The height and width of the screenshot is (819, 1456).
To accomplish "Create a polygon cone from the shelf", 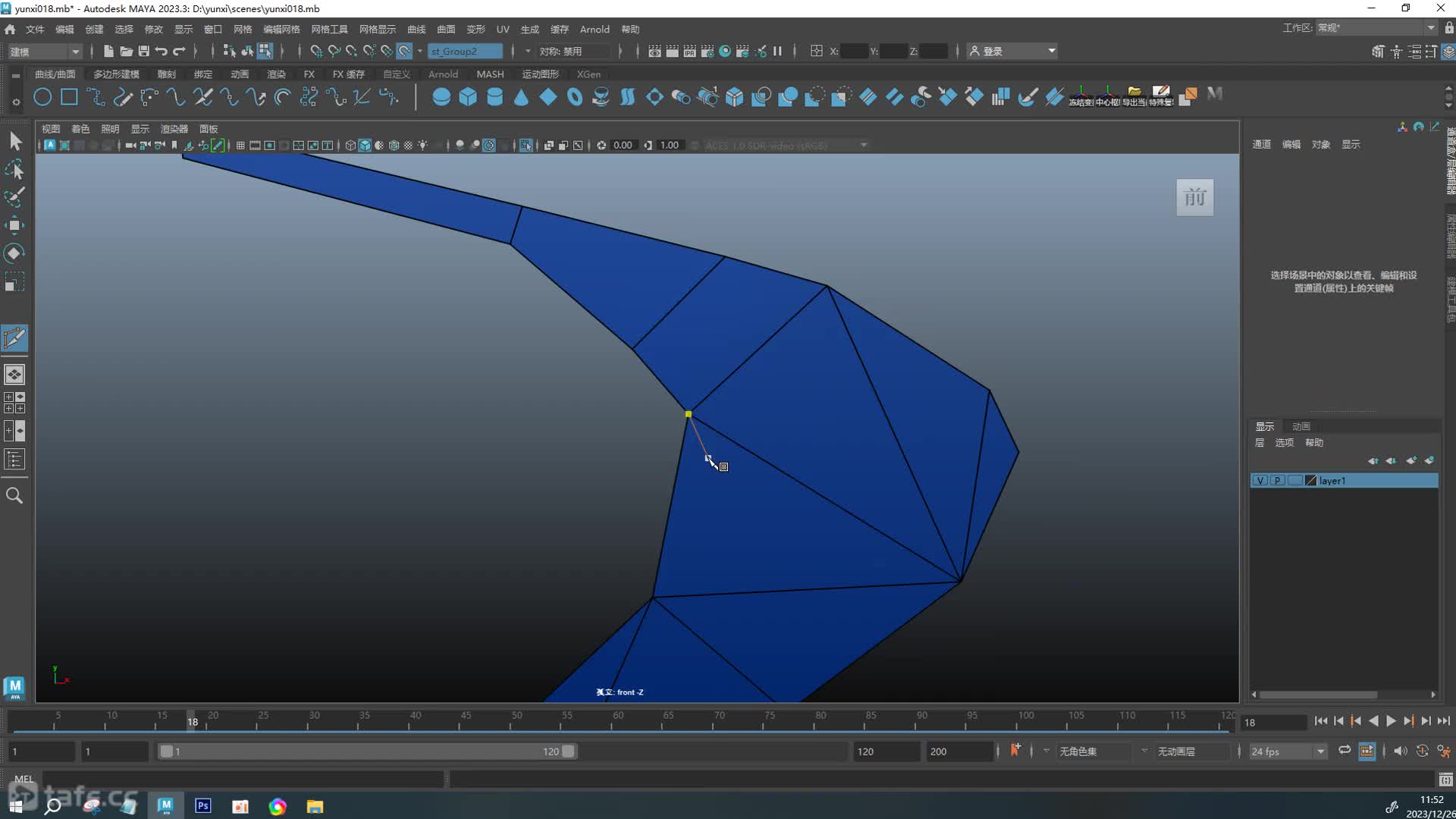I will (521, 97).
